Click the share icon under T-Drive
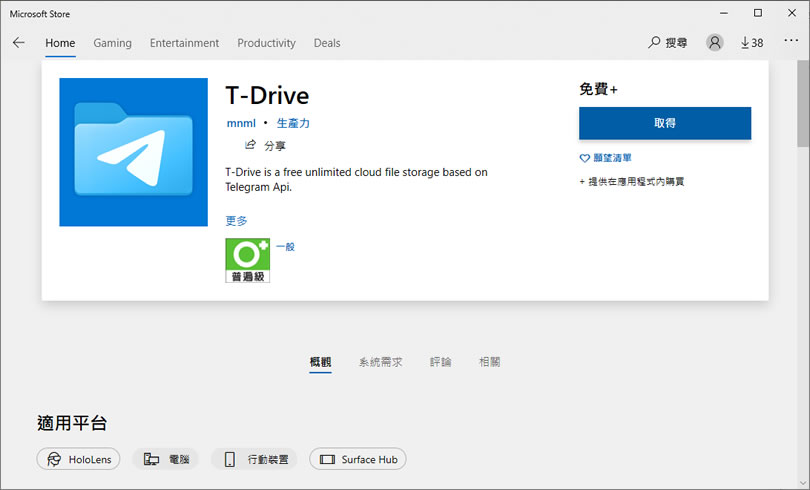 pyautogui.click(x=251, y=145)
